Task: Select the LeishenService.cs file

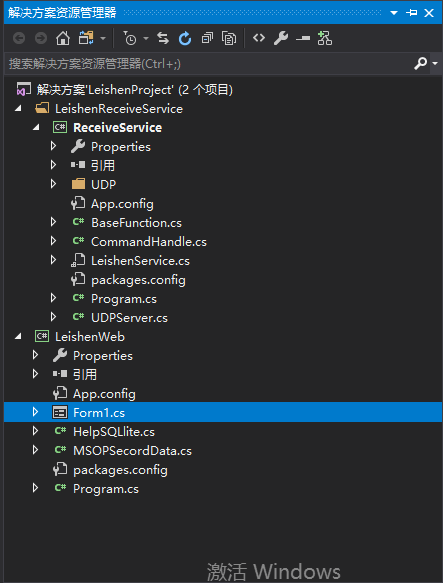Action: pyautogui.click(x=140, y=261)
